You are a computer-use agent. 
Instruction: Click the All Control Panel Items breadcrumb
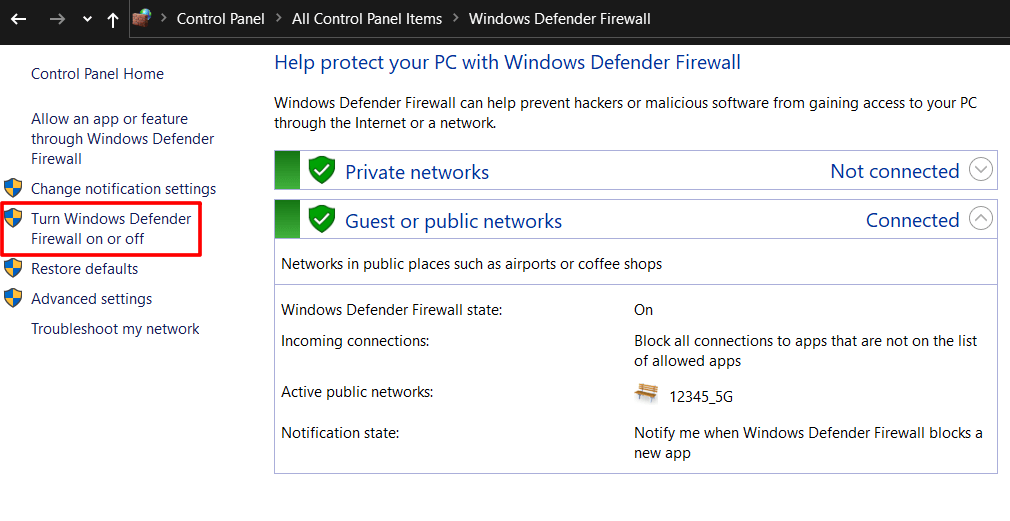coord(366,19)
